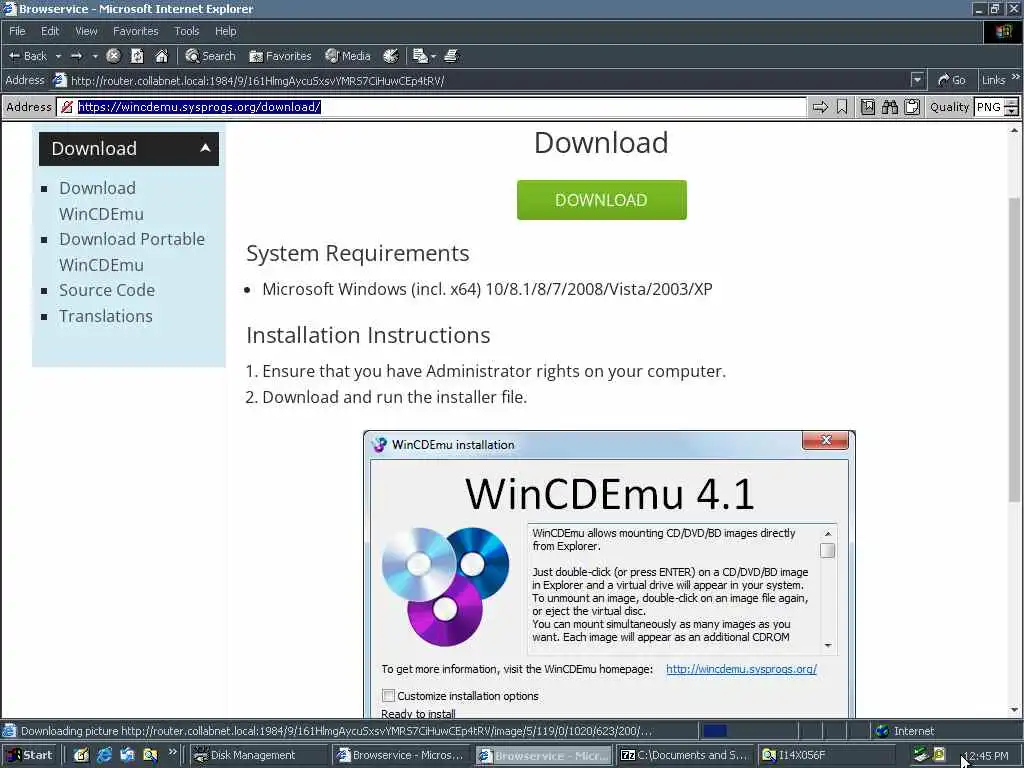Click the Mail toolbar icon
The image size is (1024, 768).
click(x=420, y=56)
